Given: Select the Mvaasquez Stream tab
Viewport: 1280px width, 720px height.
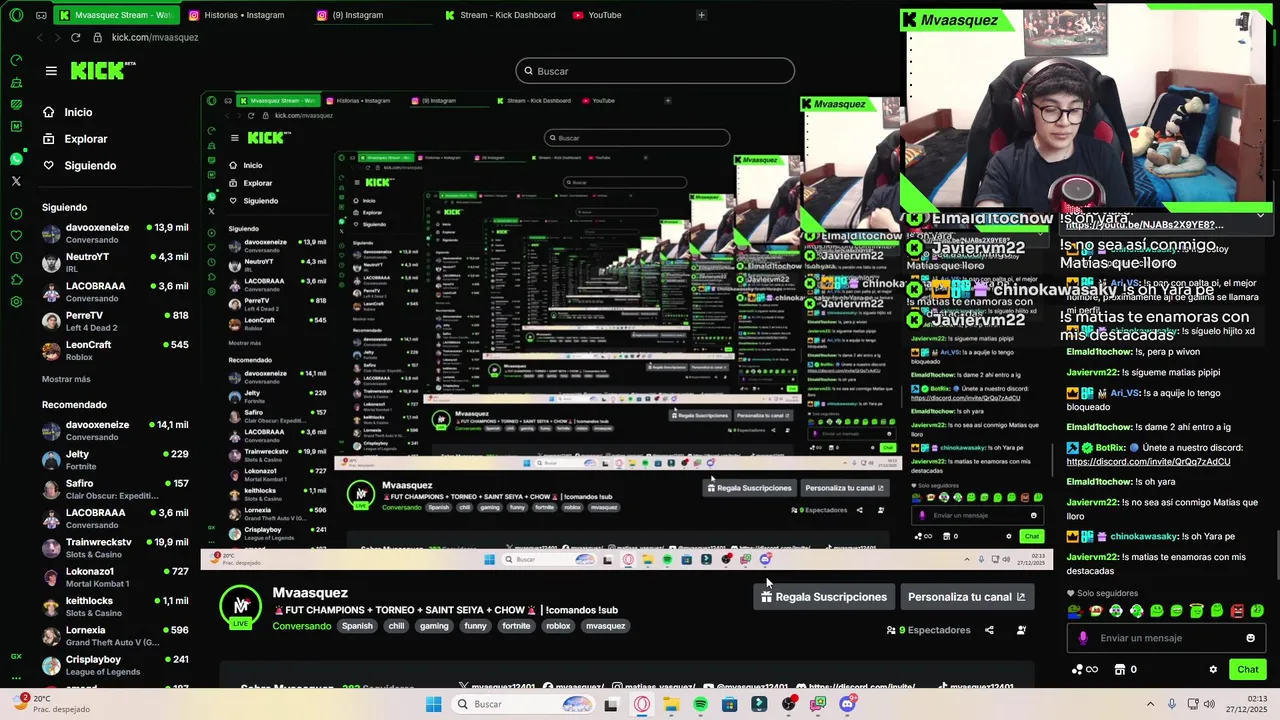Looking at the screenshot, I should 115,15.
